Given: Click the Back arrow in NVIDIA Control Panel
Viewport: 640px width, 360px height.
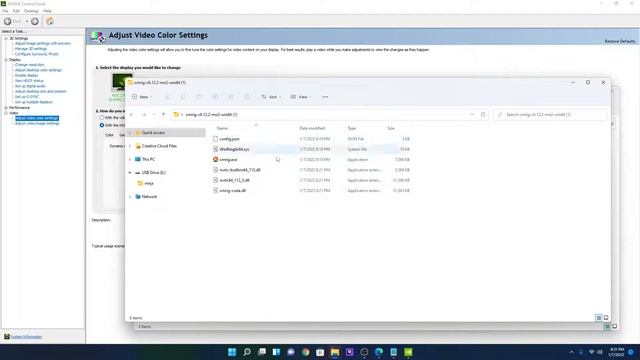Looking at the screenshot, I should 8,21.
